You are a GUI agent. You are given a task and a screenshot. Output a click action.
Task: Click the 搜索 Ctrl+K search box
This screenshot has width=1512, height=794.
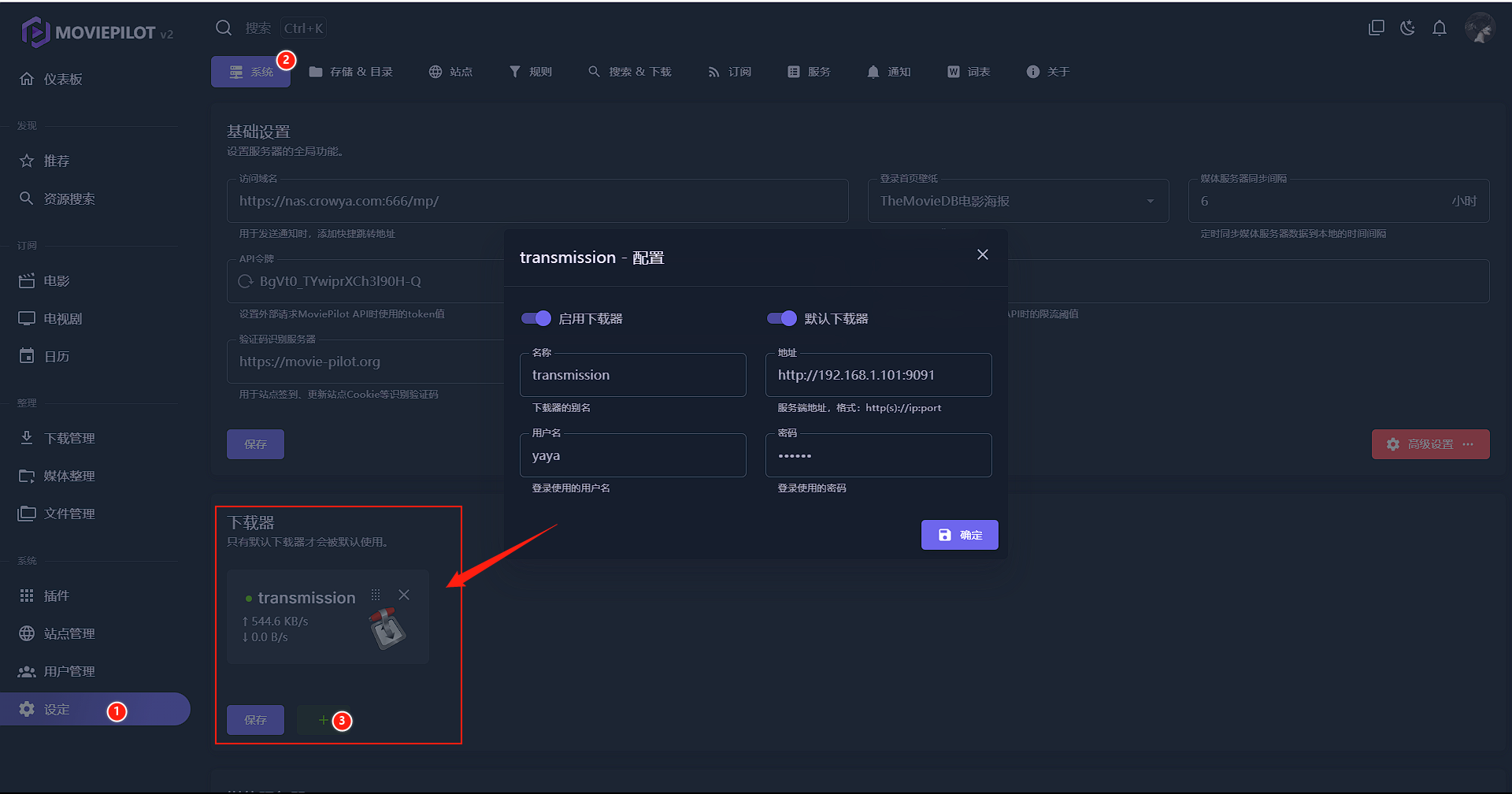coord(271,28)
